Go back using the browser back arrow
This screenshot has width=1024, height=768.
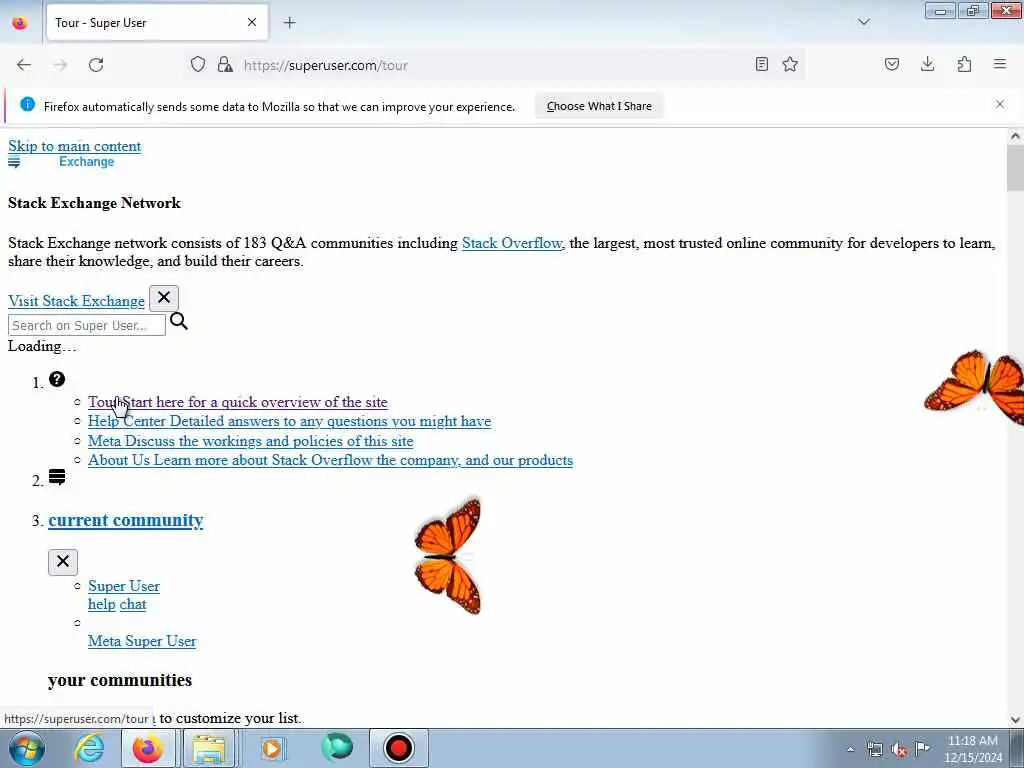(24, 65)
